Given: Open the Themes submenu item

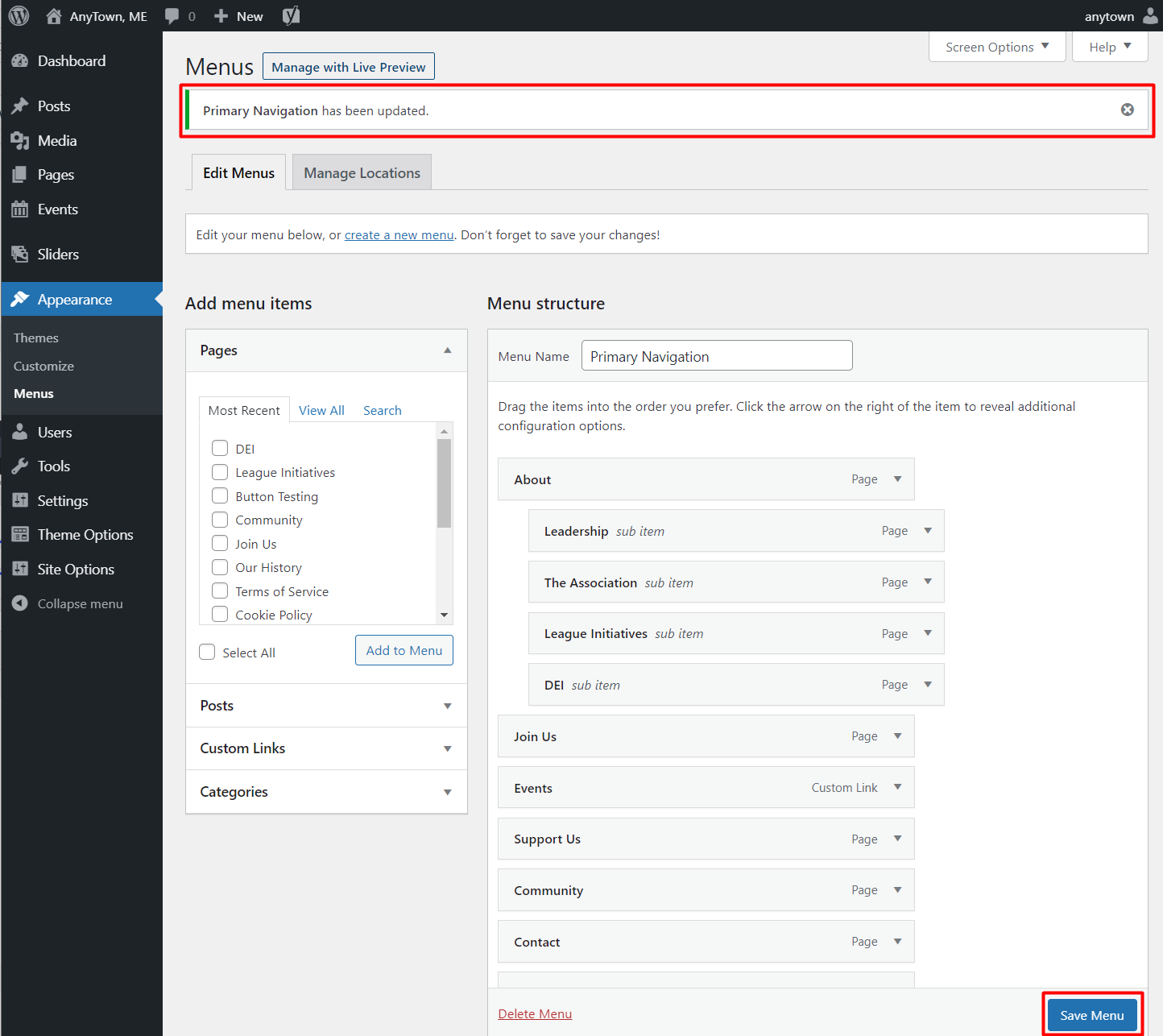Looking at the screenshot, I should [36, 338].
